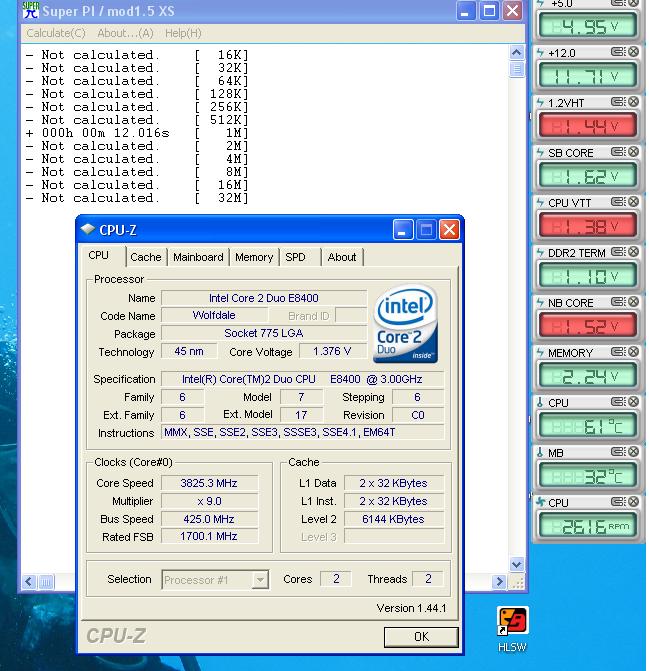Click the 'Intel Core 2 Duo E8400' name field
Viewport: 649px width, 671px height.
pyautogui.click(x=264, y=298)
